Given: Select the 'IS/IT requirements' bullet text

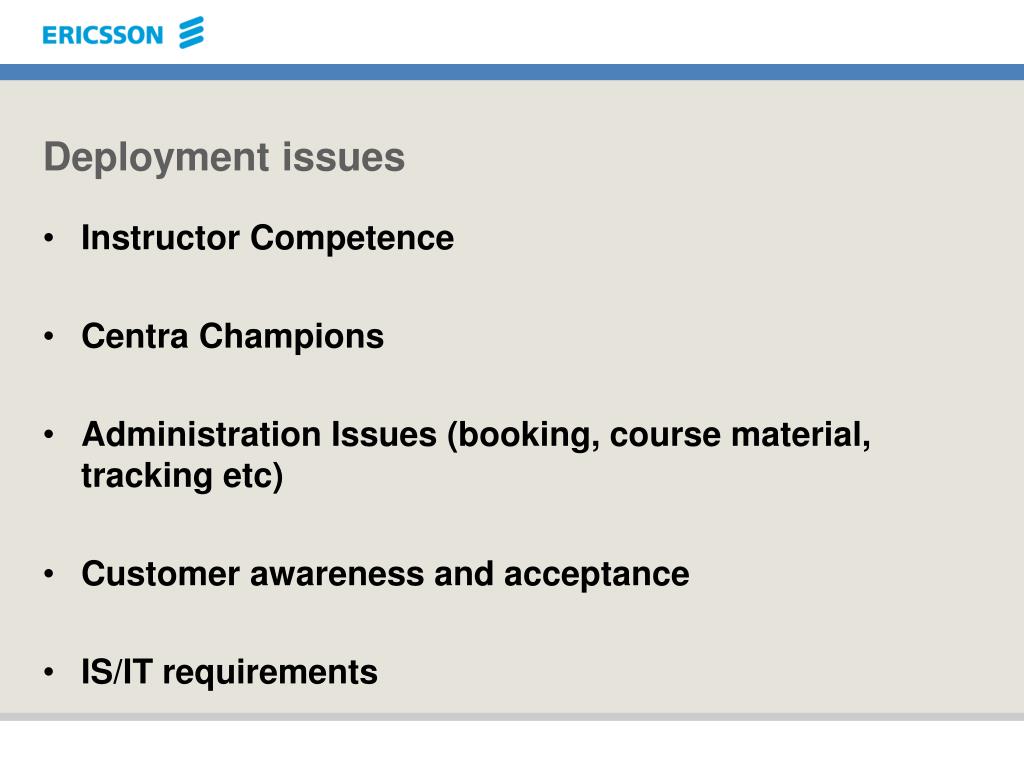Looking at the screenshot, I should pos(229,673).
